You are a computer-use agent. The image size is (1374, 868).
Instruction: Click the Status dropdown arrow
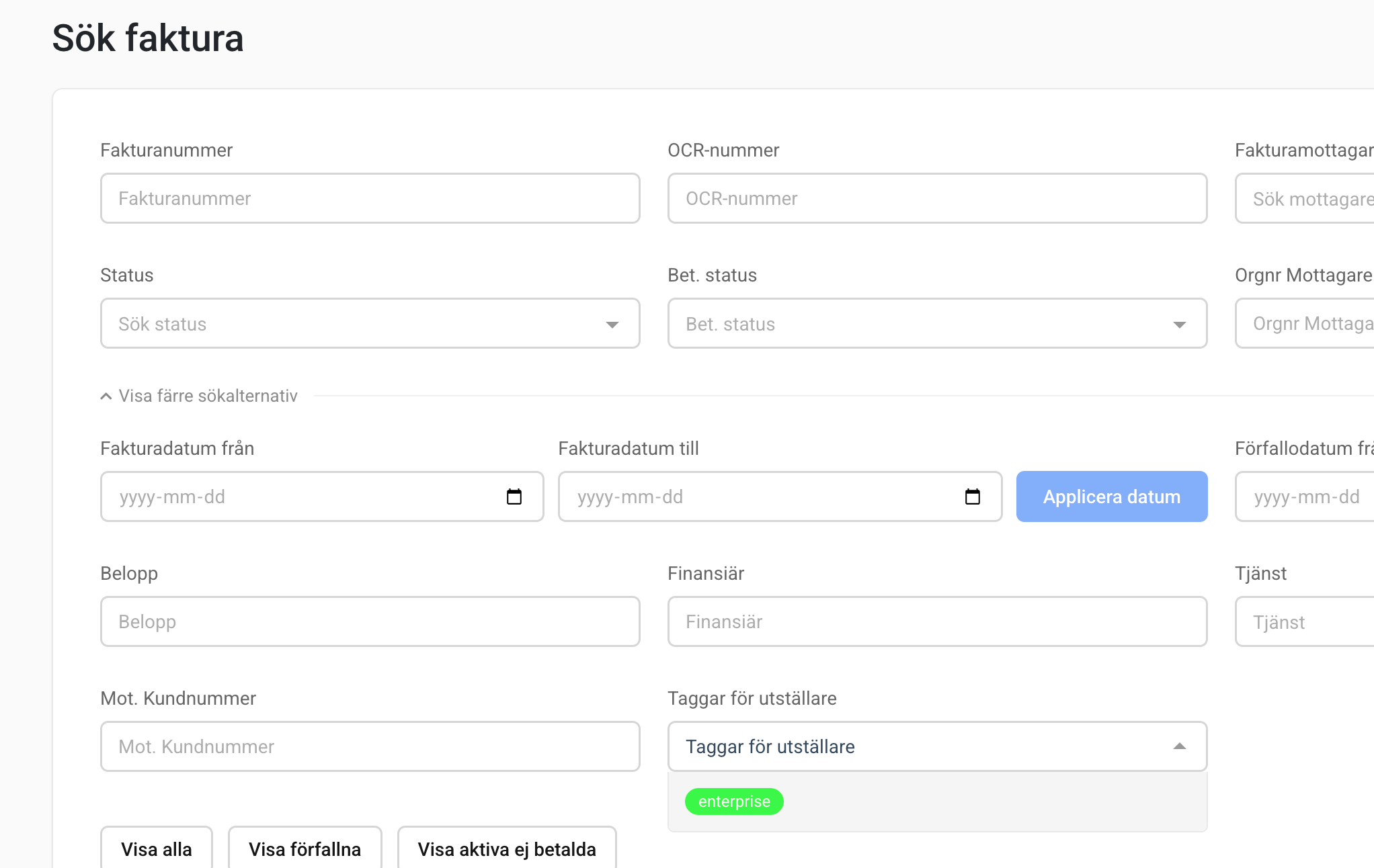pyautogui.click(x=612, y=324)
